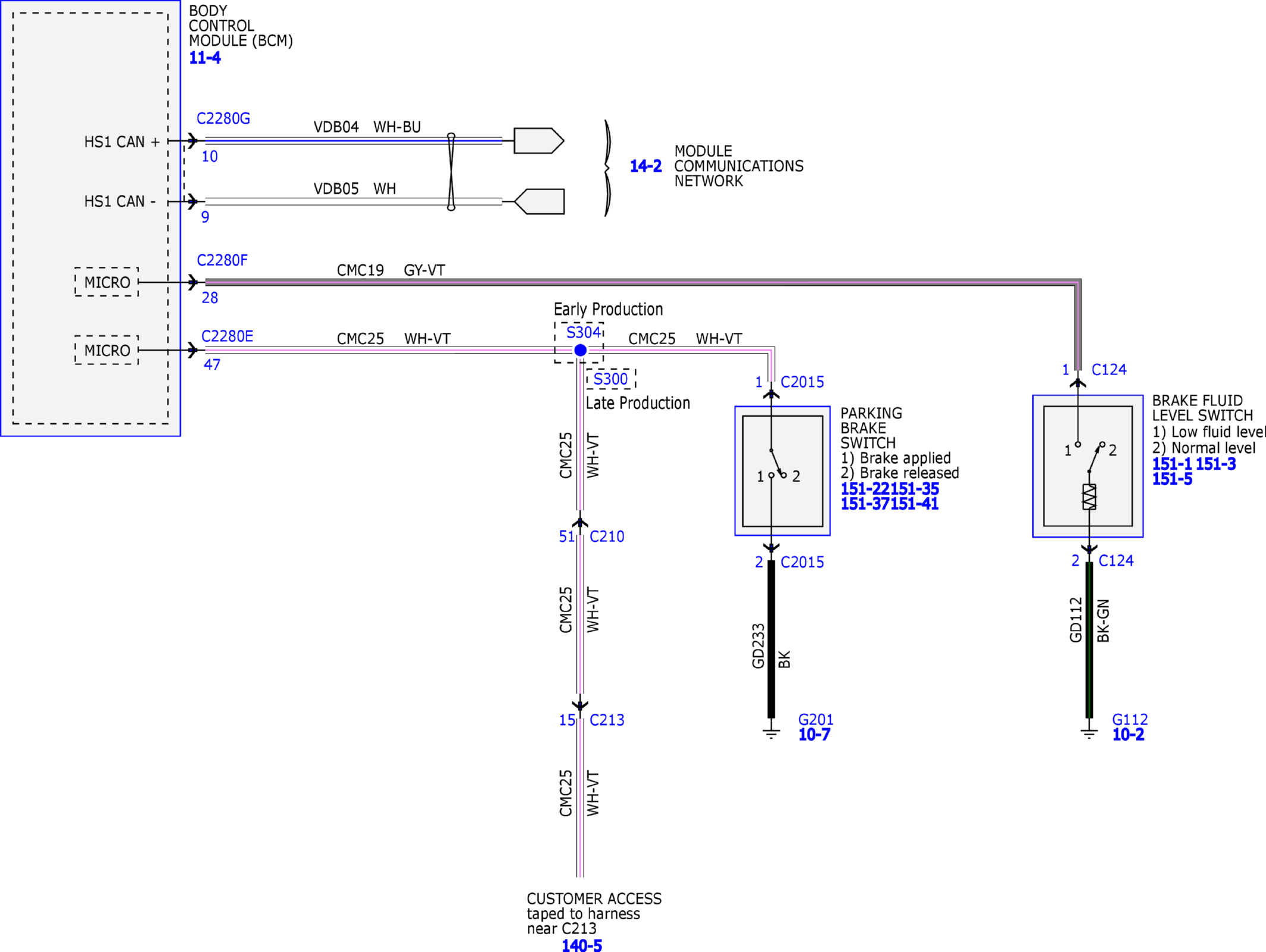Open the C210 connector label
1266x952 pixels.
[607, 537]
